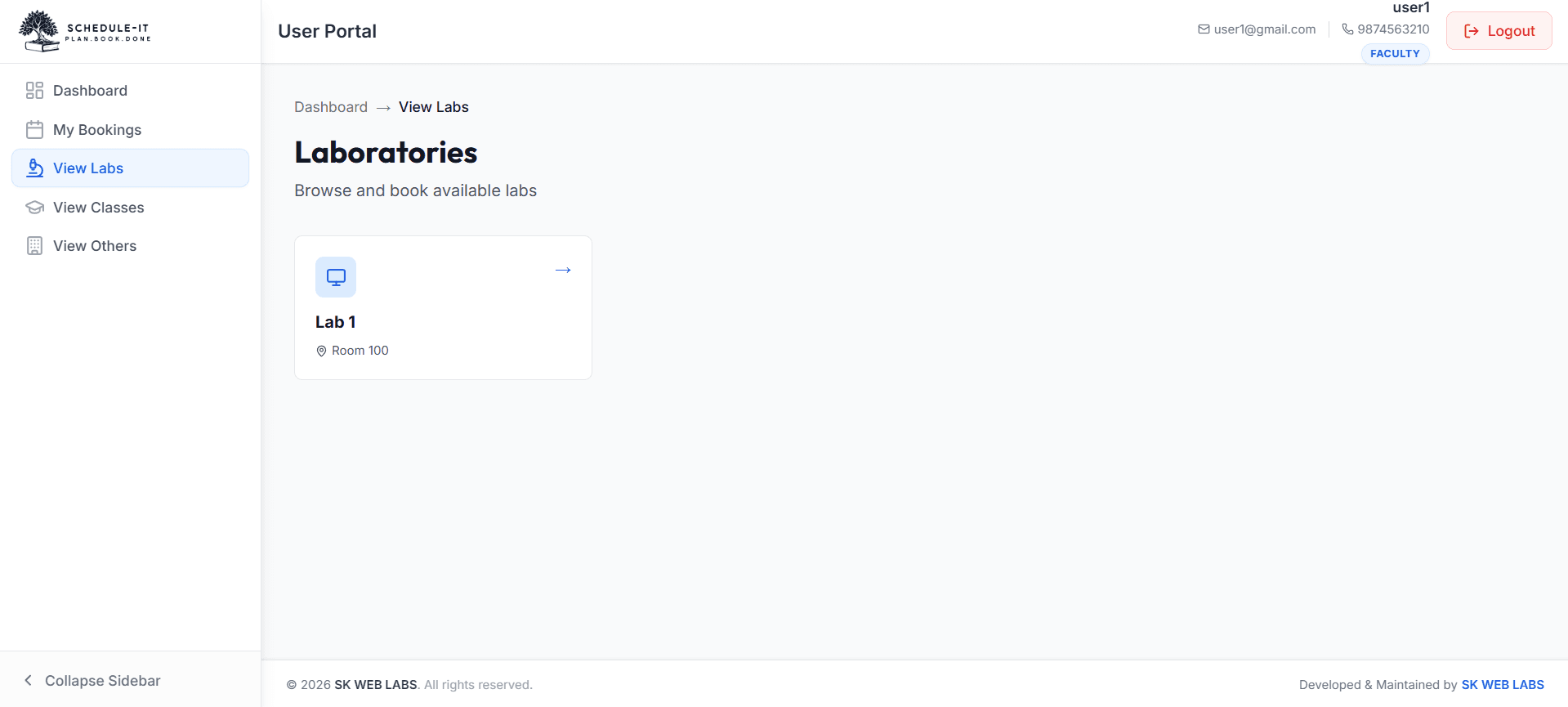
Task: Click the Lab 1 monitor icon
Action: point(336,277)
